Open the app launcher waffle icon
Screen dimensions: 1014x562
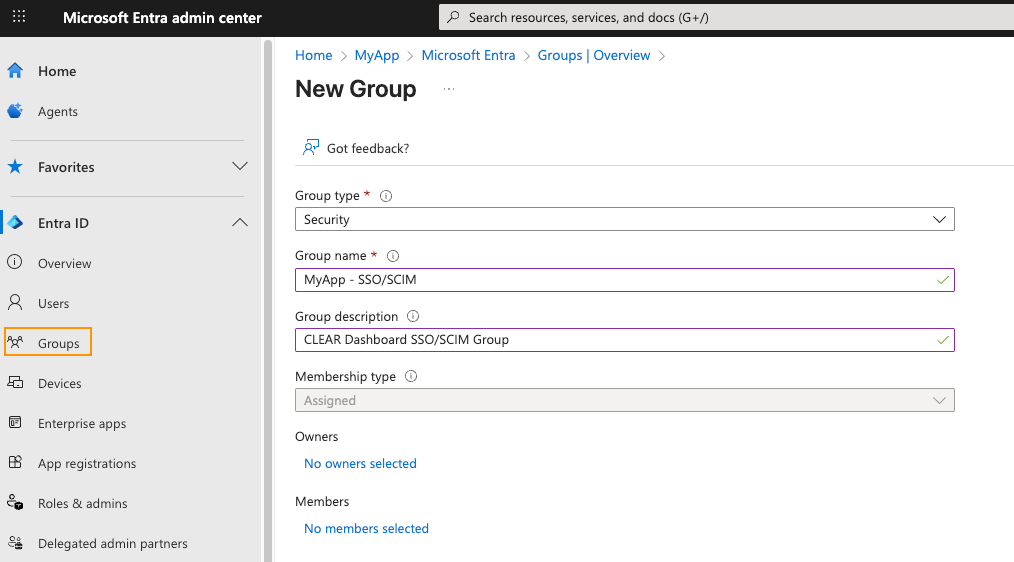tap(19, 17)
